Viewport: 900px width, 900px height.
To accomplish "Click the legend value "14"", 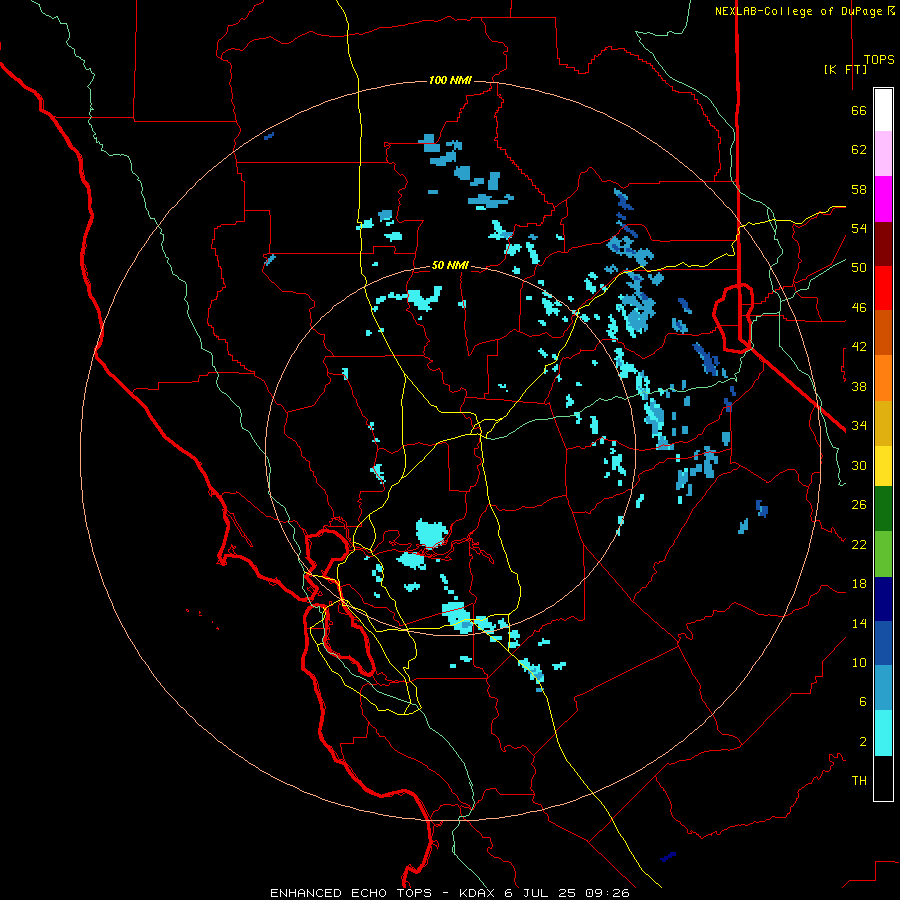I will click(859, 623).
